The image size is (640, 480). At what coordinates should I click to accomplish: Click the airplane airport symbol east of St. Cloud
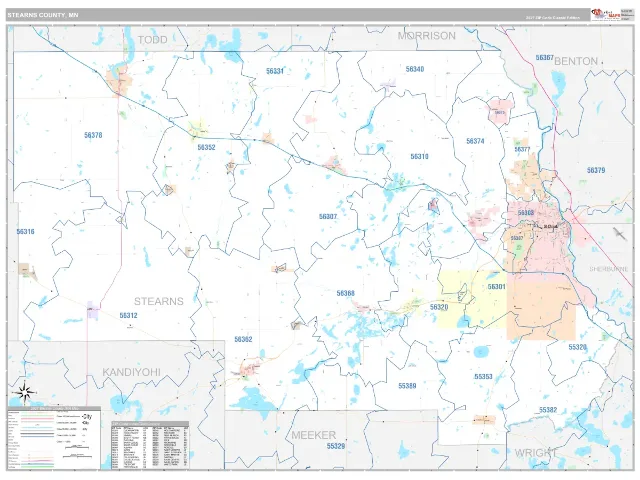[x=620, y=234]
